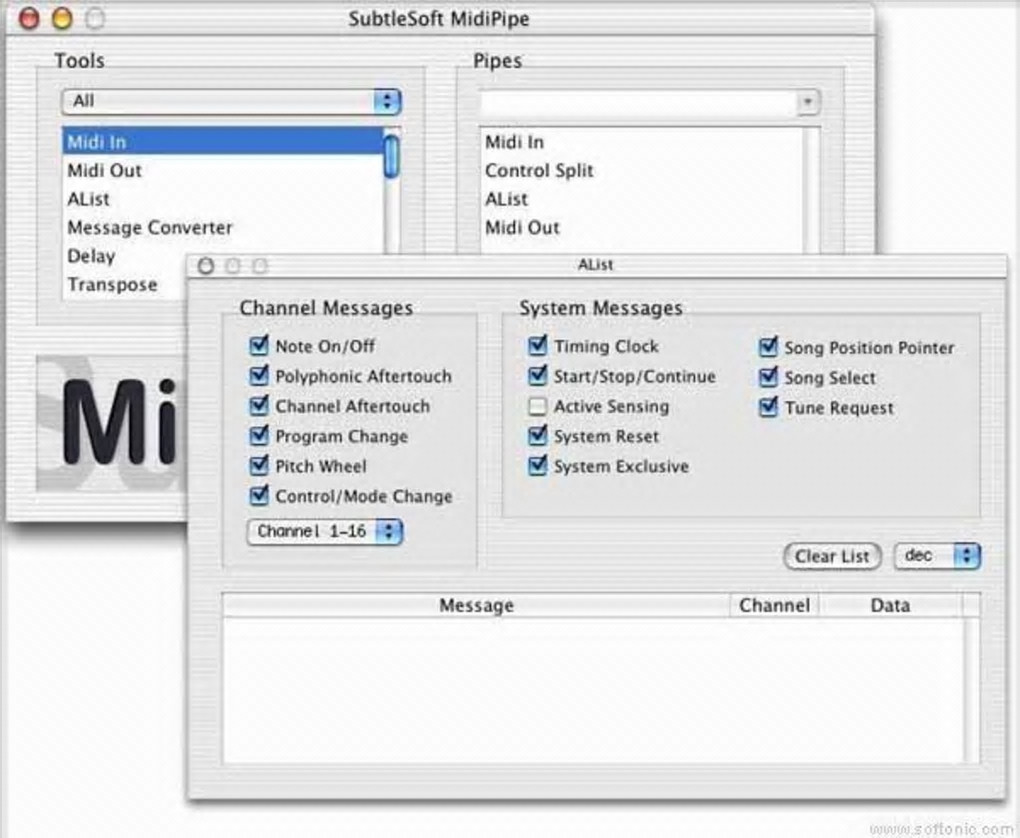Minimize the MidiPipe main window
Image resolution: width=1020 pixels, height=838 pixels.
click(x=62, y=18)
